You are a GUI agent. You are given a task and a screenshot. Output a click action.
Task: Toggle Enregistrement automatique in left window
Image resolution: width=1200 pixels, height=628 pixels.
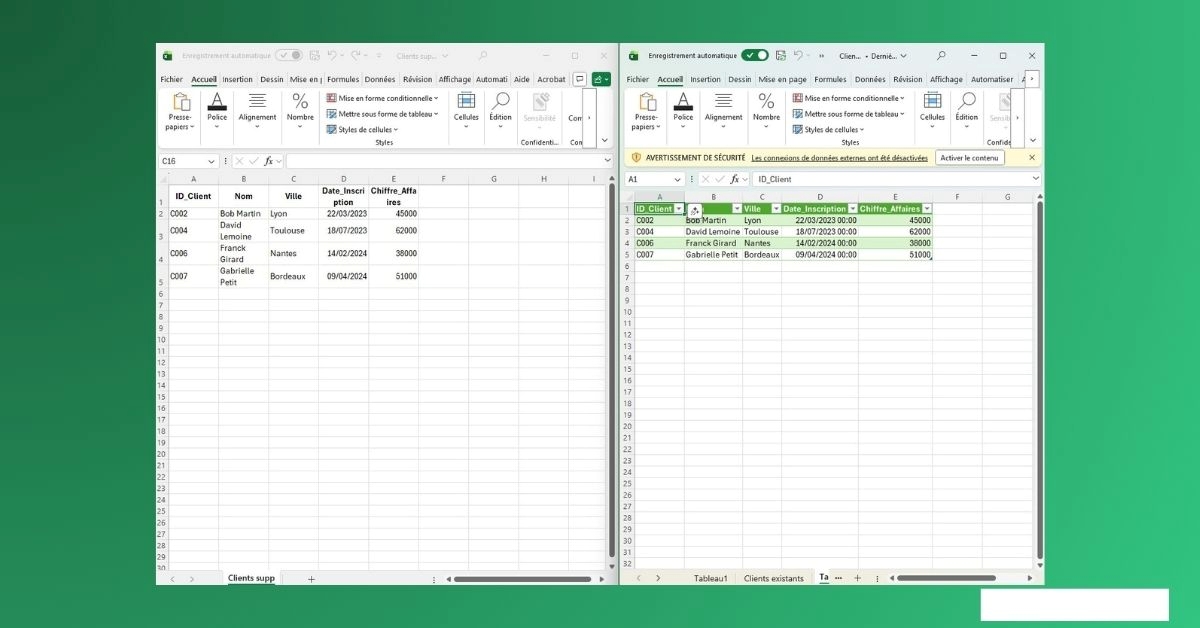pos(288,56)
